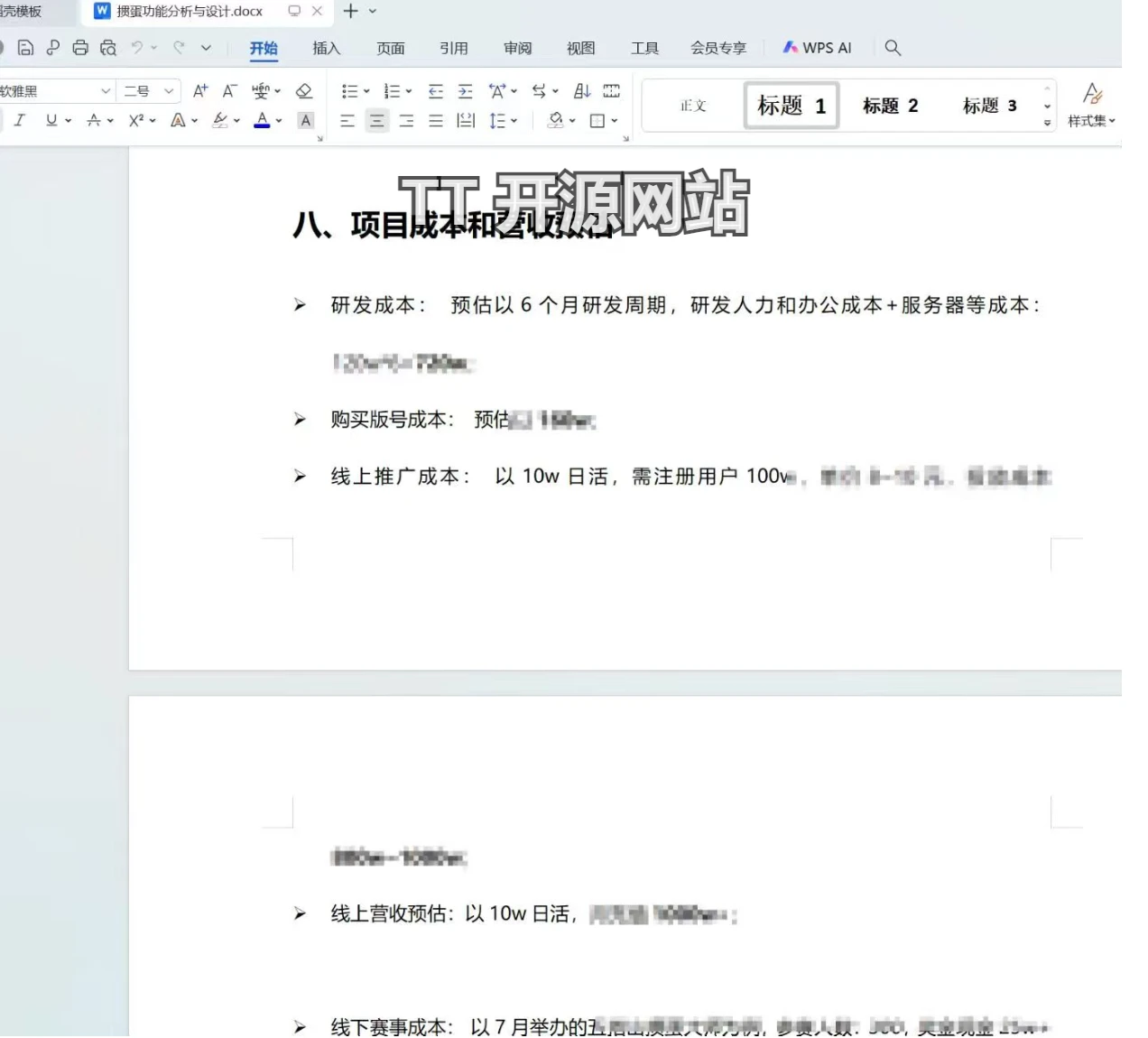1148x1038 pixels.
Task: Click the Save document icon
Action: click(x=26, y=48)
